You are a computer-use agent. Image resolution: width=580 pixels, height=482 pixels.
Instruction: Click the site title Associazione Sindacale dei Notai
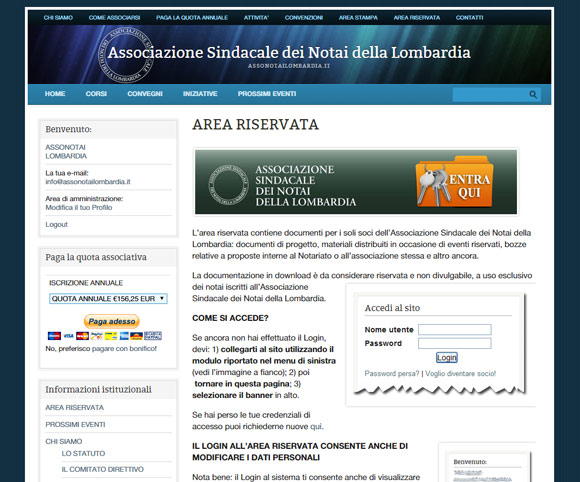[289, 53]
